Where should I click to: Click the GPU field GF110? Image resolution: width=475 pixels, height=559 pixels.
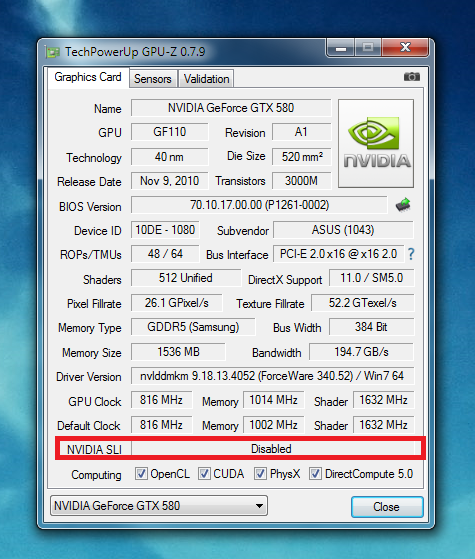[170, 132]
